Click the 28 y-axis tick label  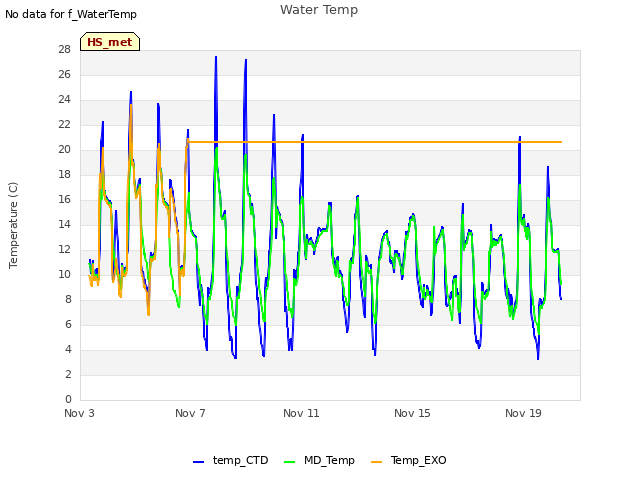[64, 49]
